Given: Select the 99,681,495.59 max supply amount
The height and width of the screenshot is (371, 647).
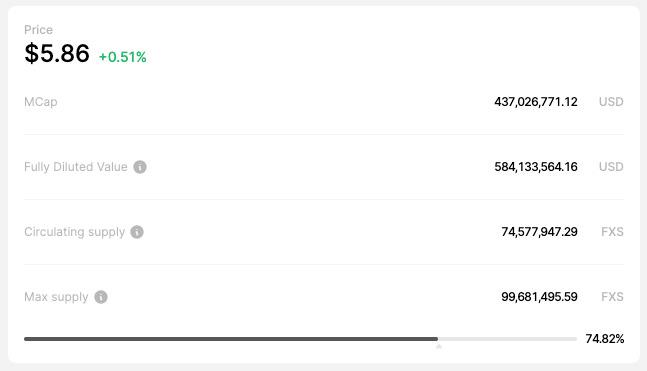Looking at the screenshot, I should tap(539, 297).
